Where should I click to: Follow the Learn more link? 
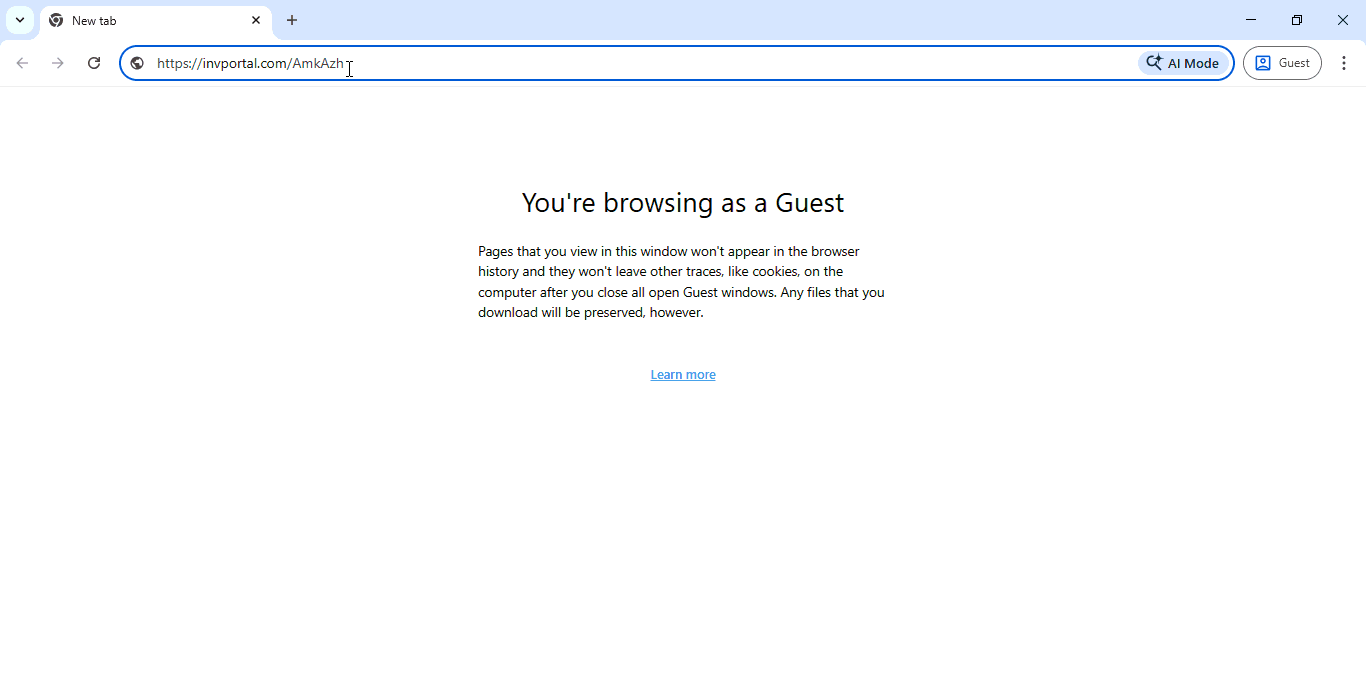pyautogui.click(x=683, y=375)
